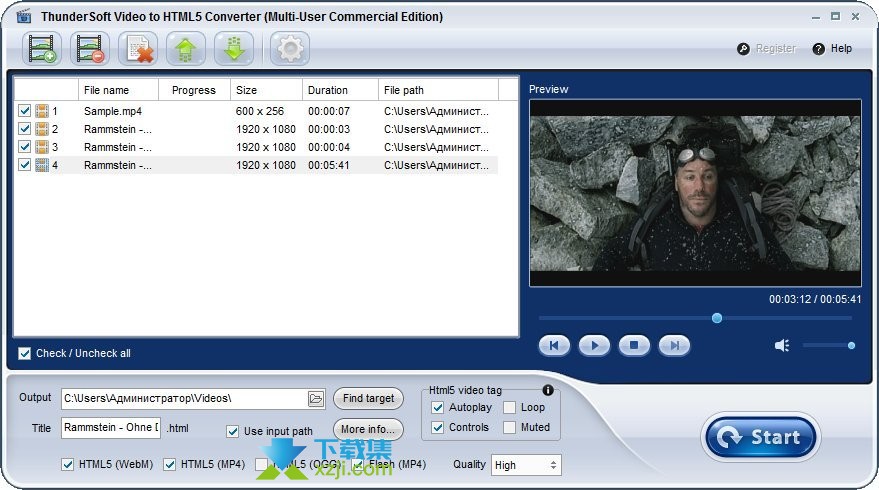Viewport: 879px width, 490px height.
Task: Move selected file down with green arrow
Action: (x=234, y=49)
